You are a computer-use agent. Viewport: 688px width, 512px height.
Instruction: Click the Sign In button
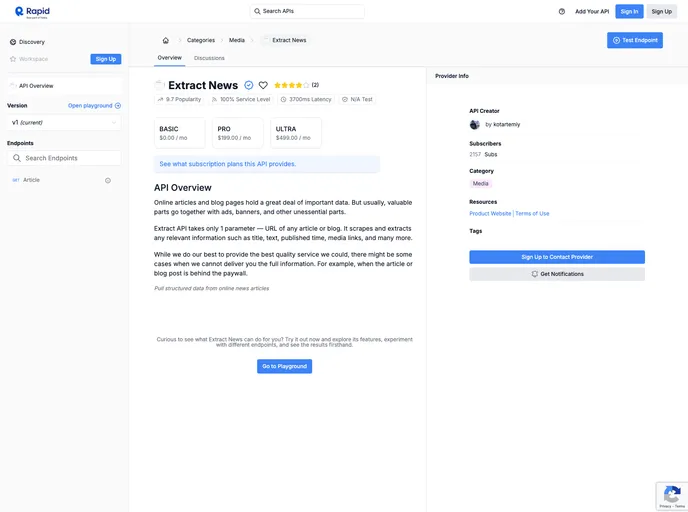tap(629, 11)
